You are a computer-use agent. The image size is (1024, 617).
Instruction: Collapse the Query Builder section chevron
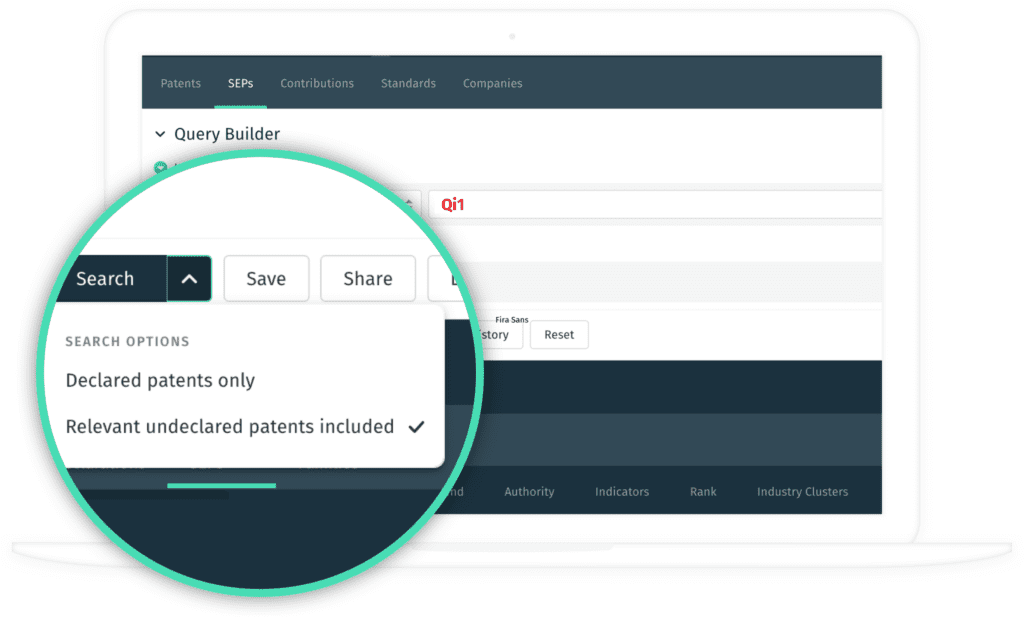pyautogui.click(x=159, y=134)
